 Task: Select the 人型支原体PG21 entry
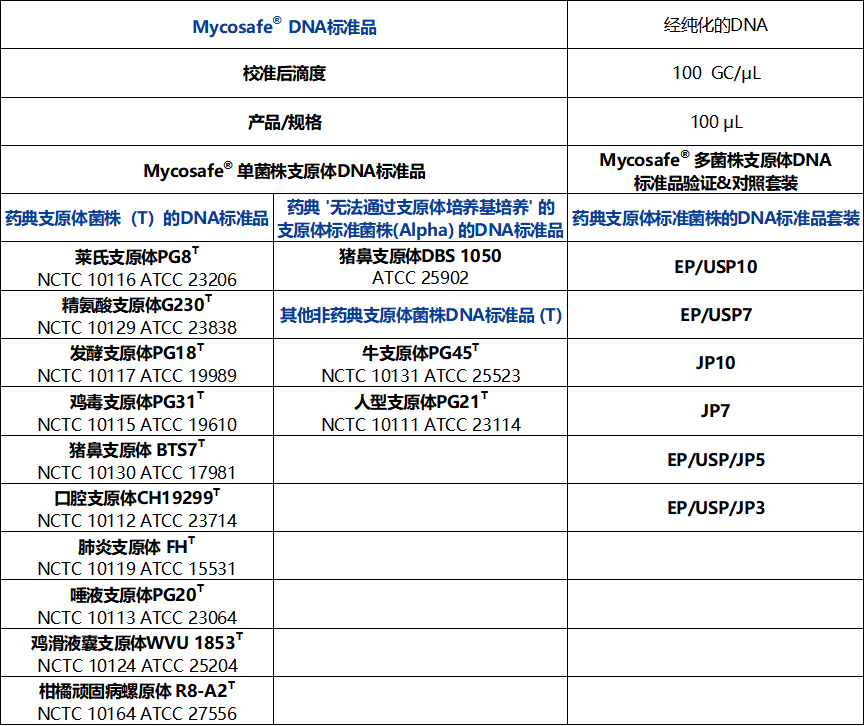[x=420, y=412]
